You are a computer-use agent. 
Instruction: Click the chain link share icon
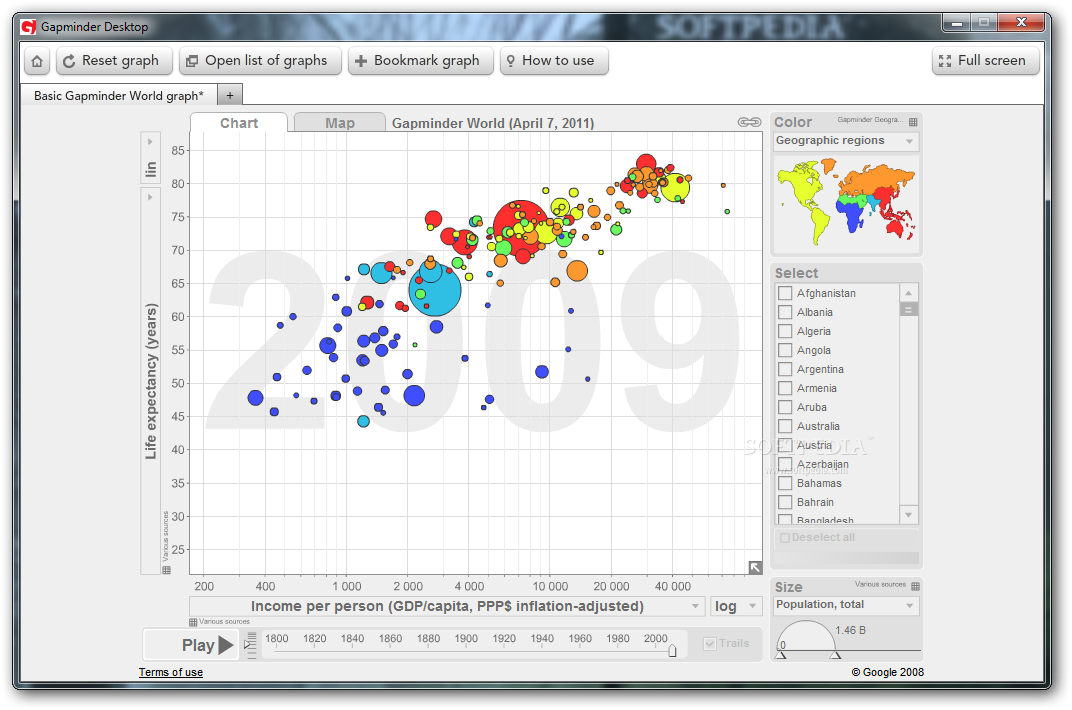(x=749, y=122)
